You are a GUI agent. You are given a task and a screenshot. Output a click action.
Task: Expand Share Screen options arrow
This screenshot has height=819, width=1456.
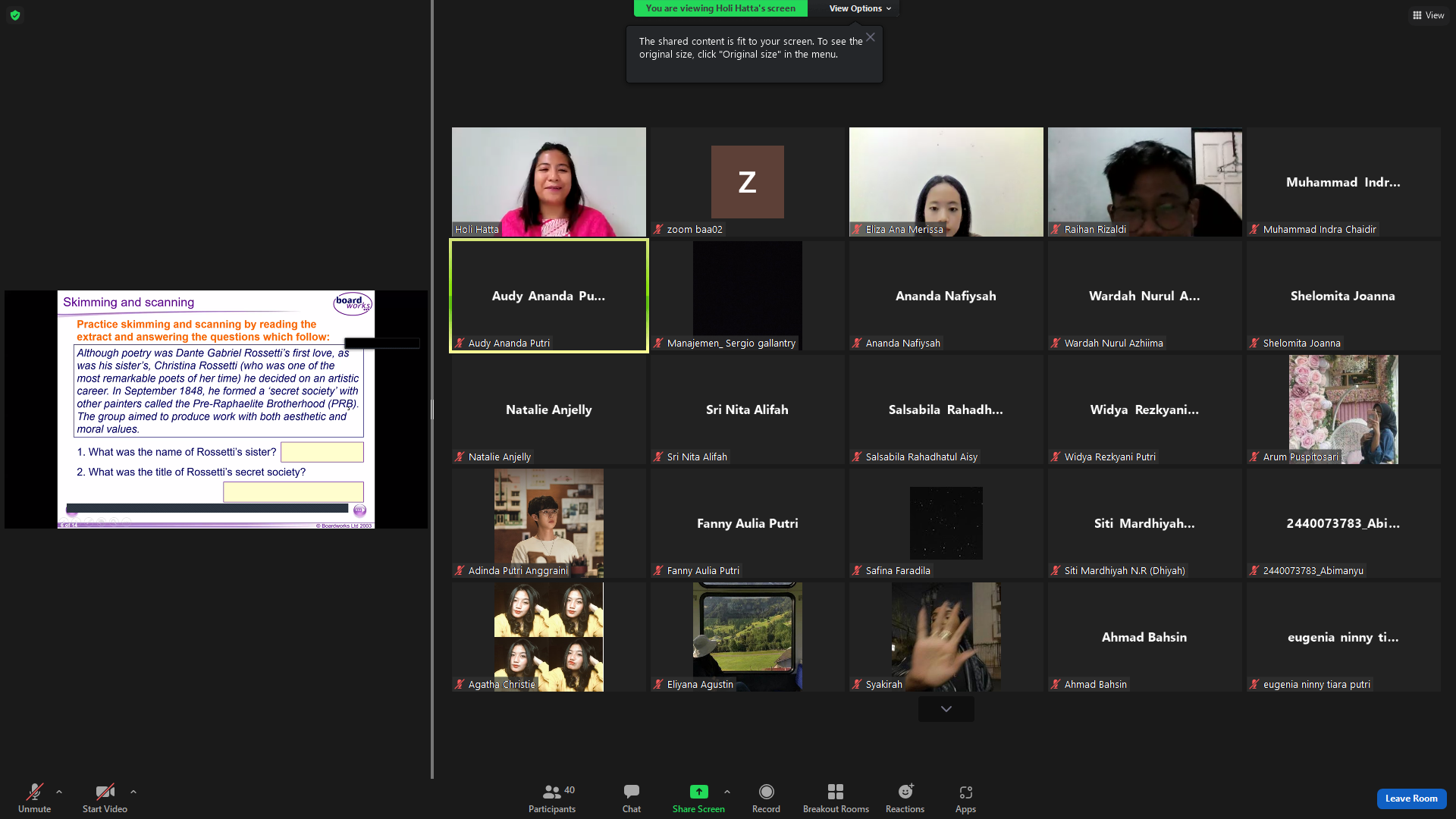pyautogui.click(x=727, y=792)
